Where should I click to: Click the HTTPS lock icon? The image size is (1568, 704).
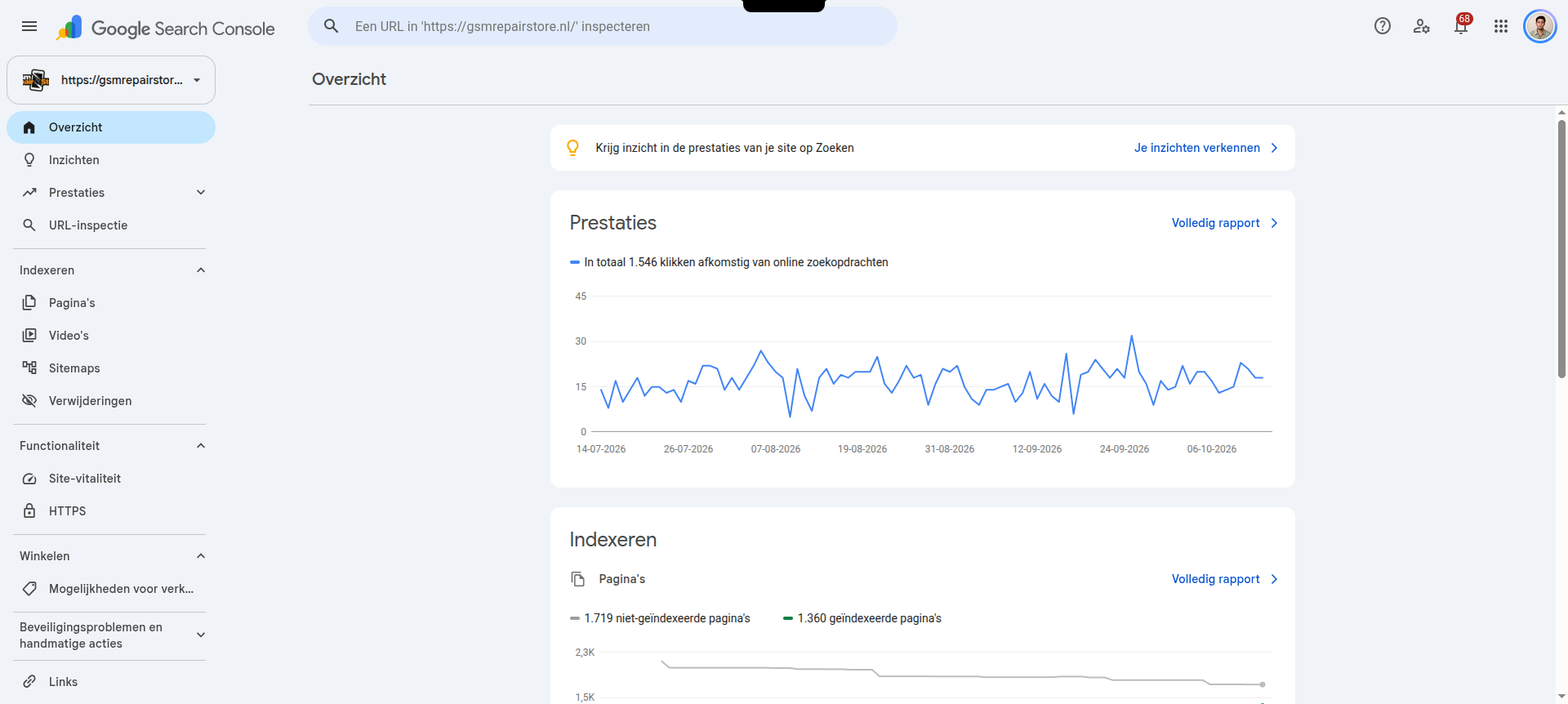pyautogui.click(x=29, y=511)
